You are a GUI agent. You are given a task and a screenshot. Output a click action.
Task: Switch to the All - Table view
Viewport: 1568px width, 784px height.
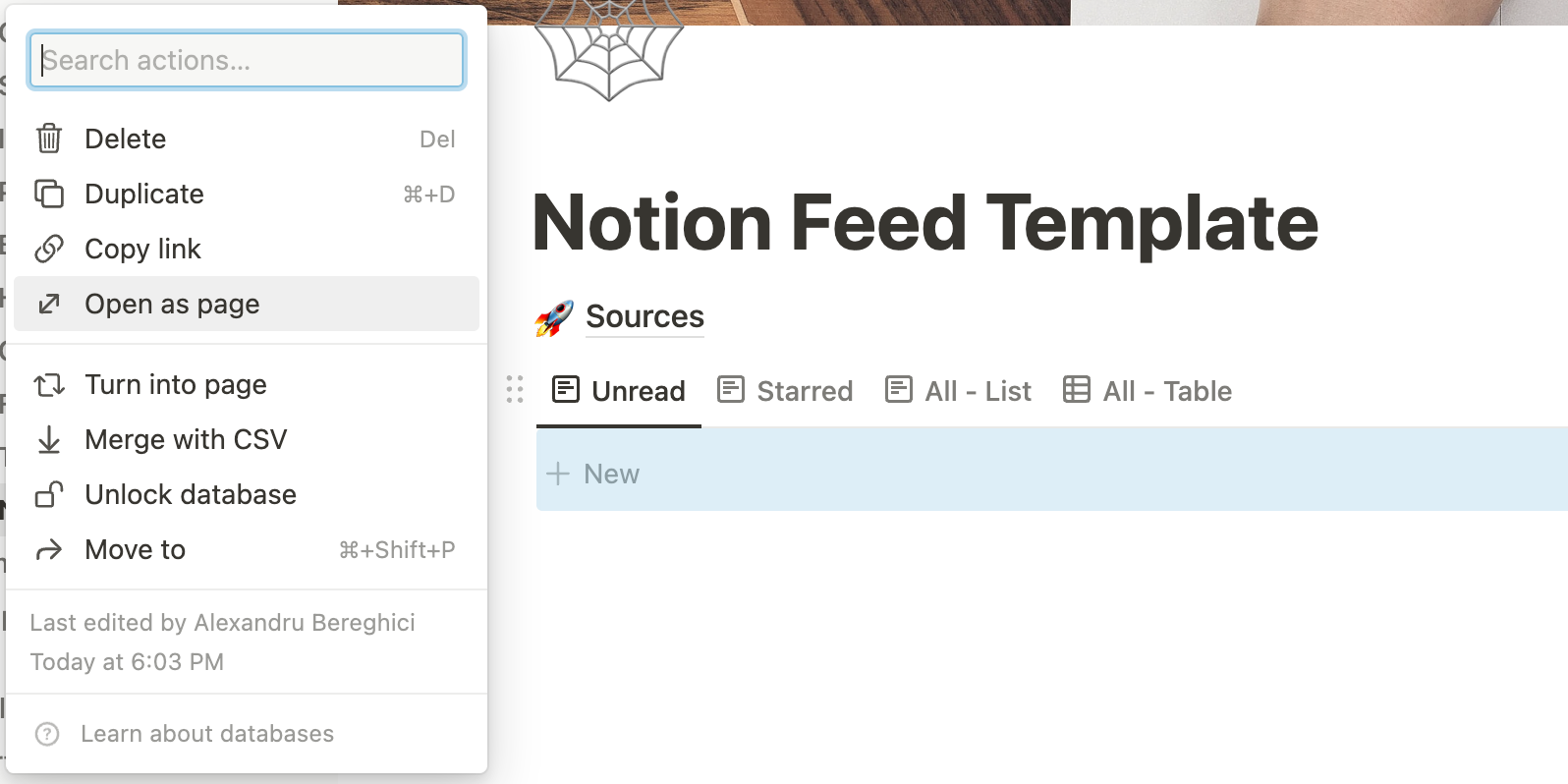(x=1147, y=391)
